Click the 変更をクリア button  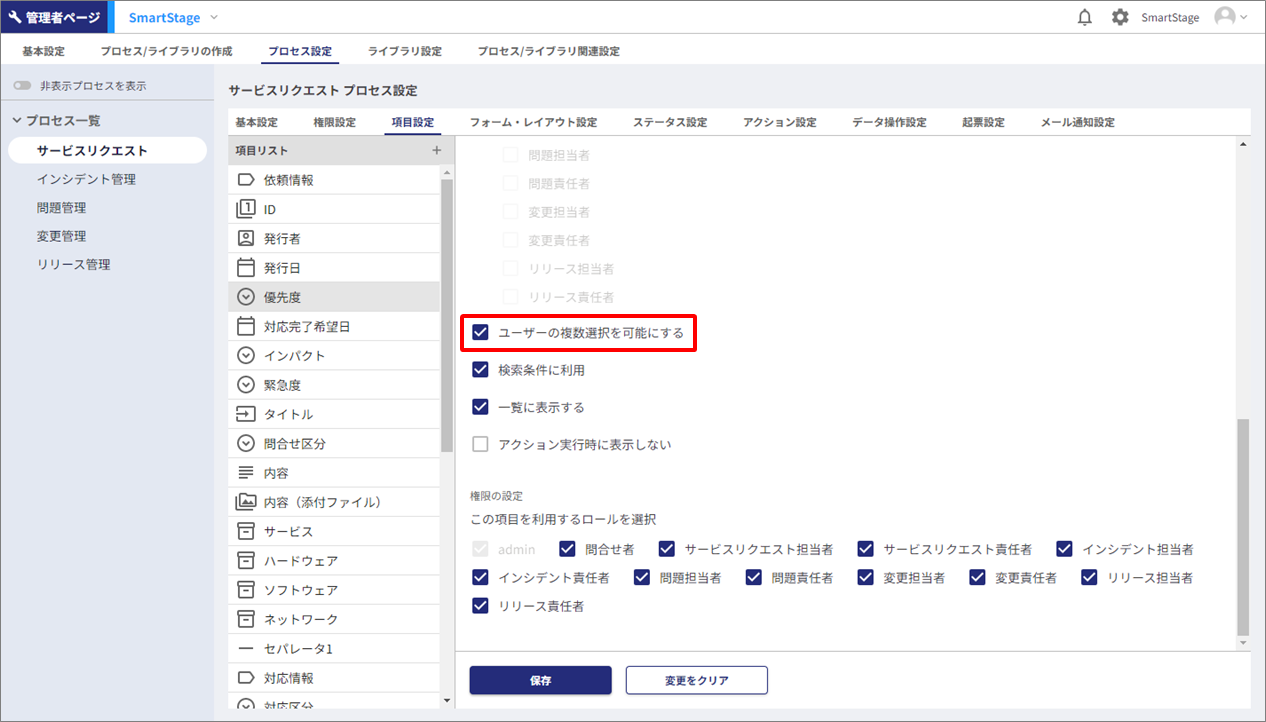[x=696, y=680]
